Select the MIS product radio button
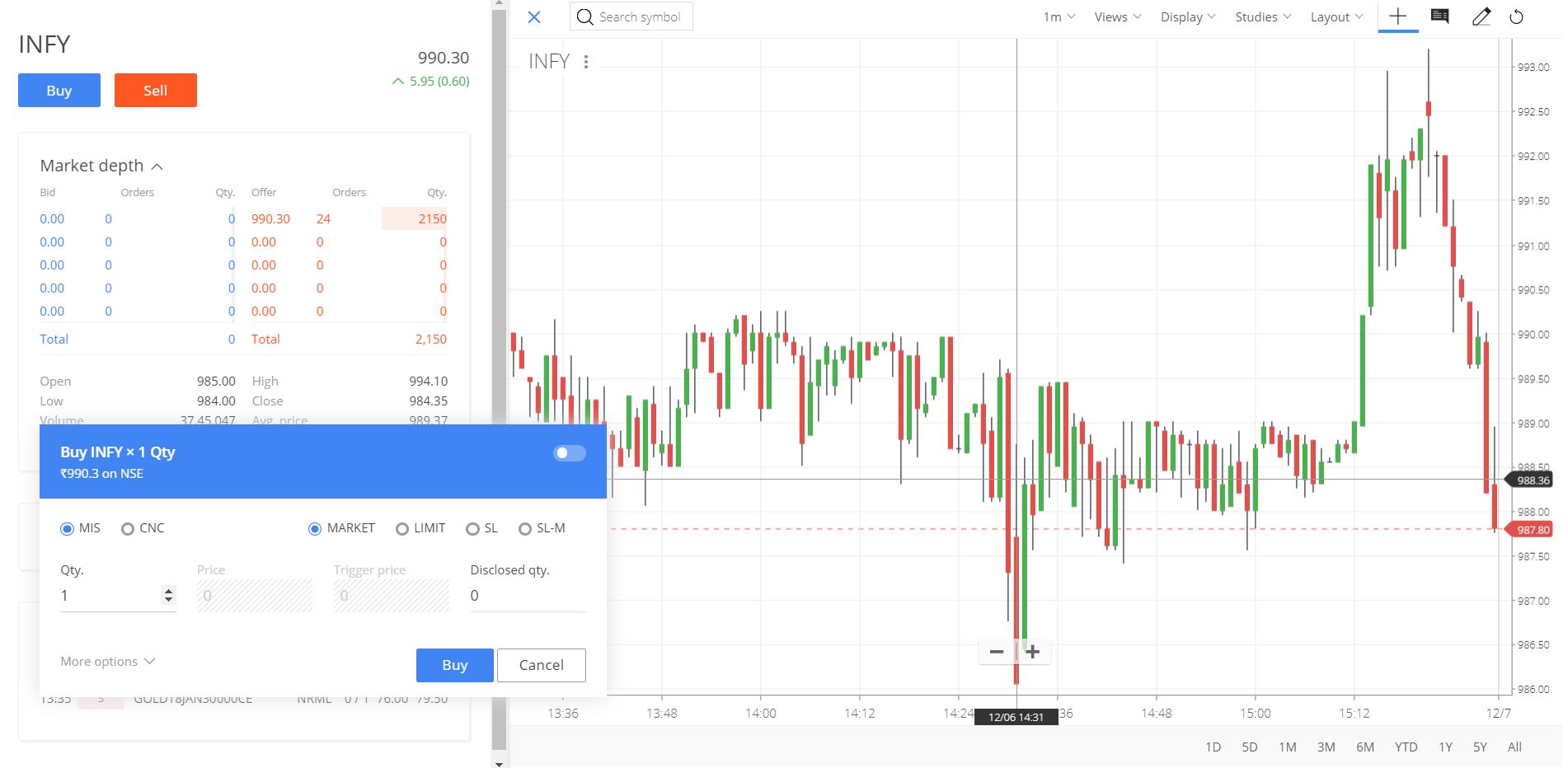1568x768 pixels. [x=67, y=528]
